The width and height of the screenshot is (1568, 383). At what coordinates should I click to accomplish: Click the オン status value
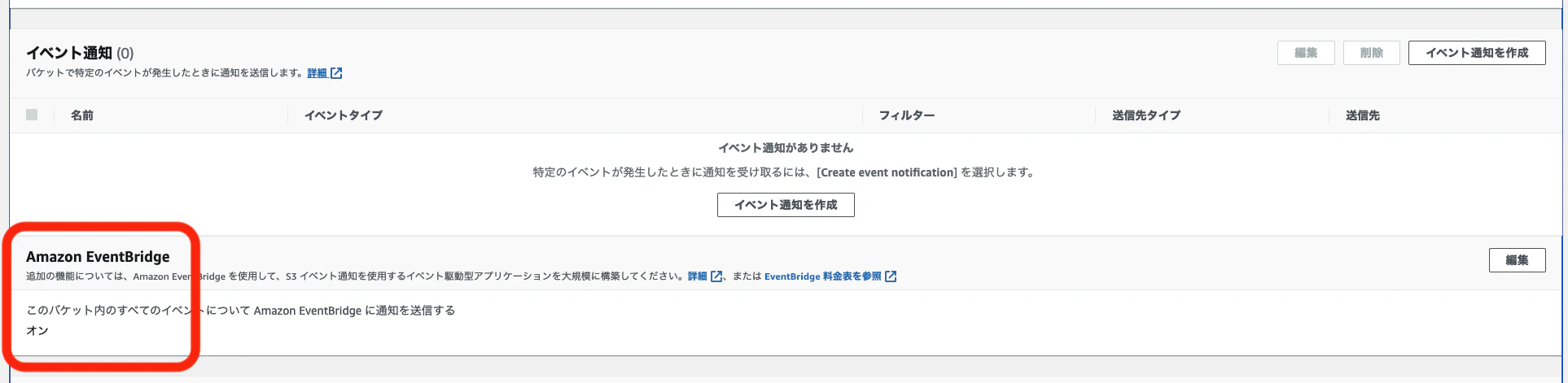coord(37,331)
